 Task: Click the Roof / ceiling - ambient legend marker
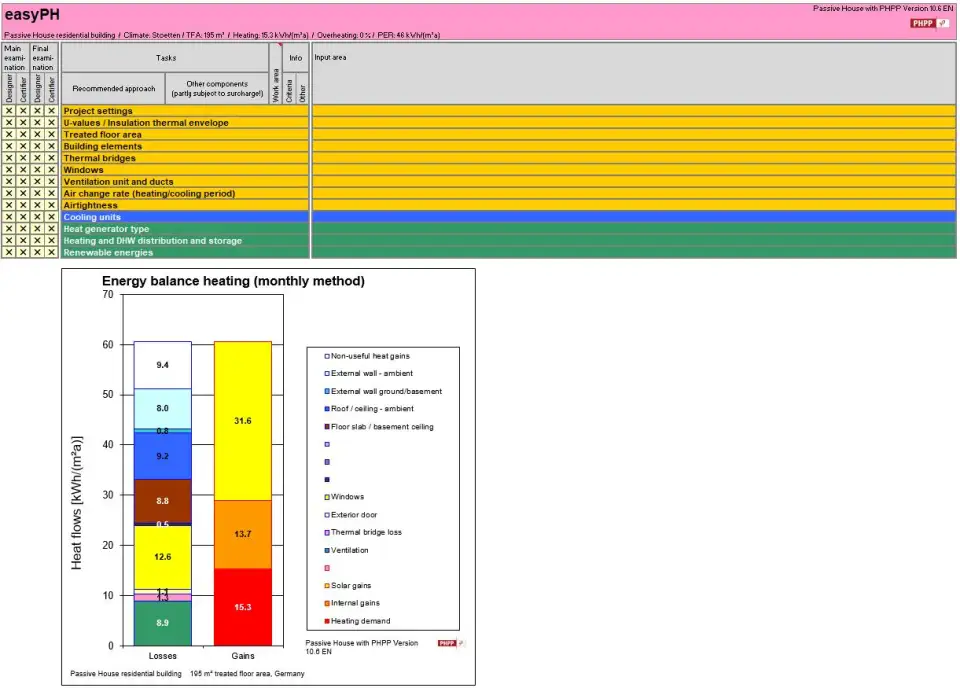click(x=326, y=409)
